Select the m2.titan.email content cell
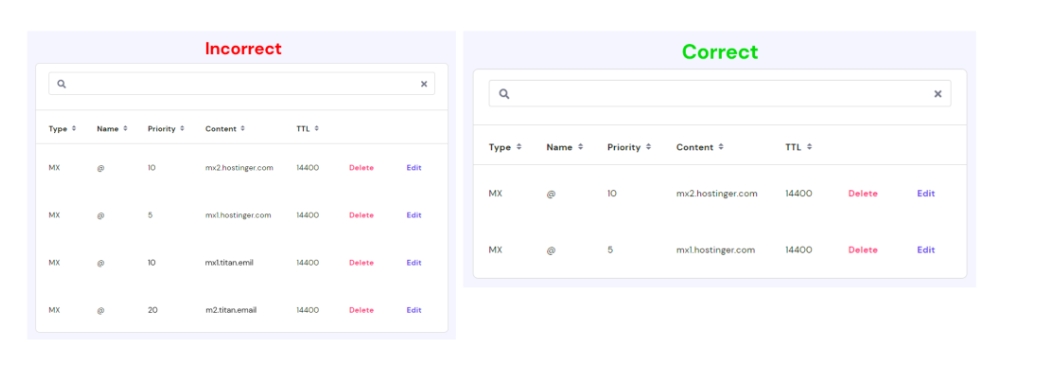The height and width of the screenshot is (379, 1060). point(231,310)
